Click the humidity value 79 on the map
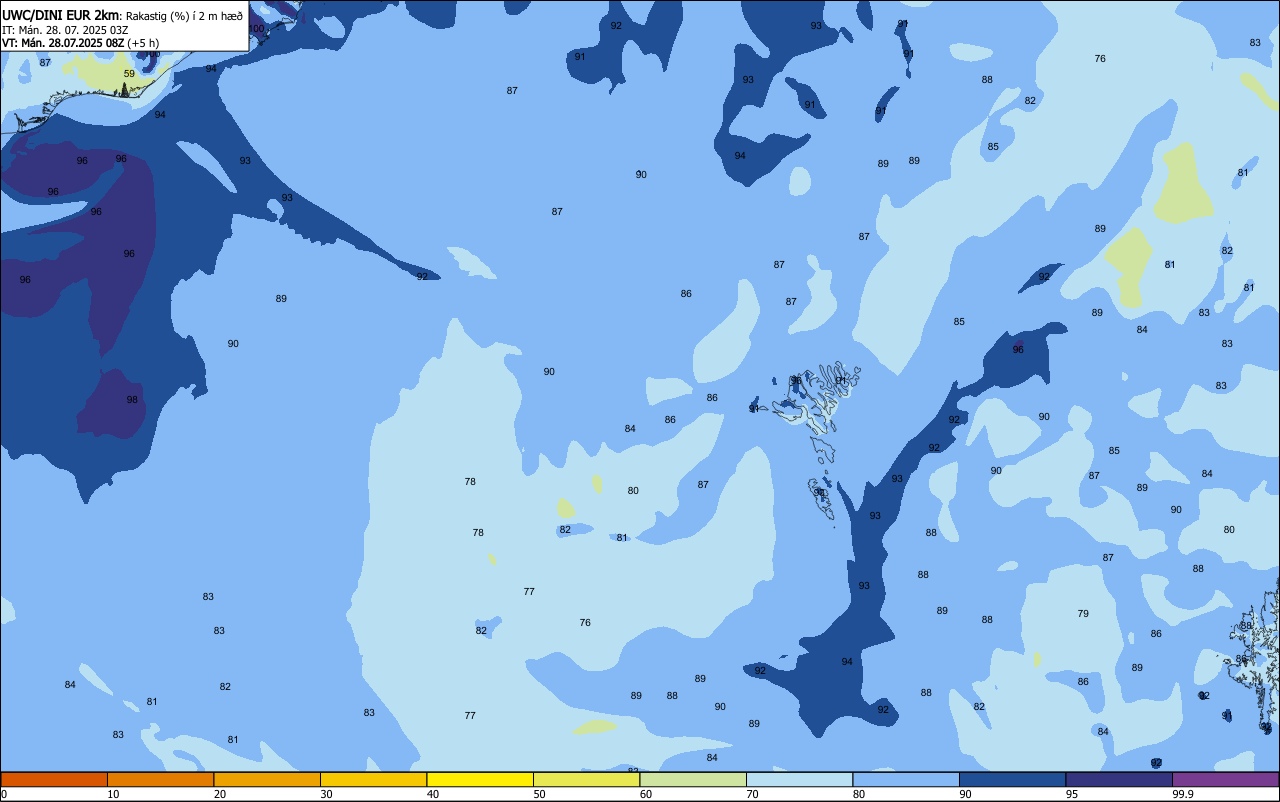Image resolution: width=1280 pixels, height=802 pixels. click(1083, 614)
